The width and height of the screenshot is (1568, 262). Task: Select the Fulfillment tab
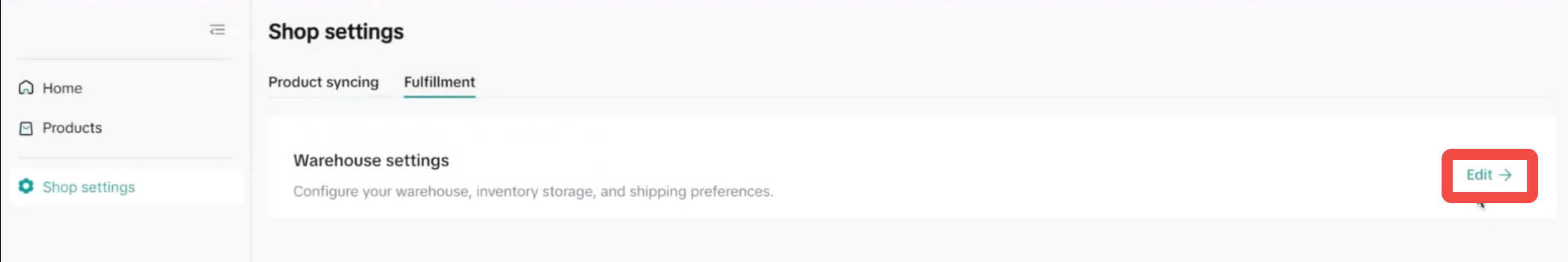439,82
